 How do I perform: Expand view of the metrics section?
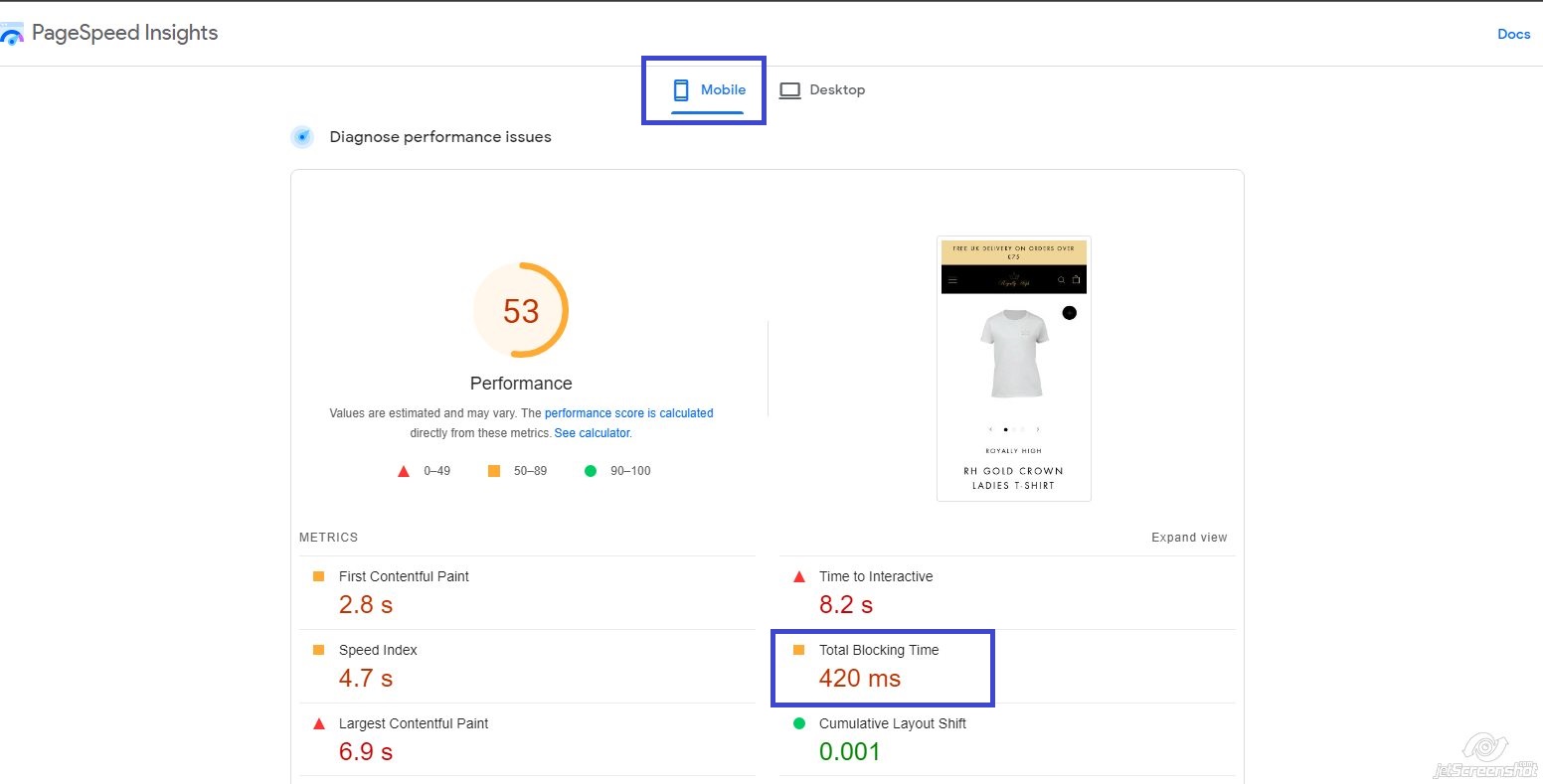tap(1189, 538)
